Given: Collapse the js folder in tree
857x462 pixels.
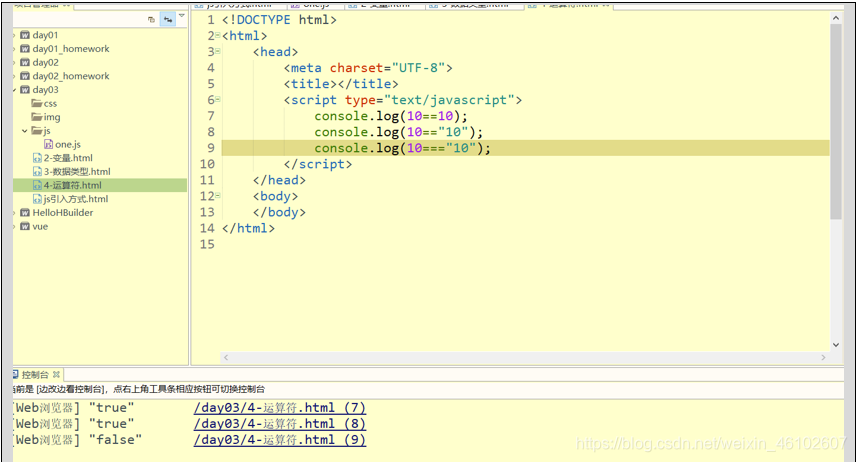Looking at the screenshot, I should click(x=25, y=131).
